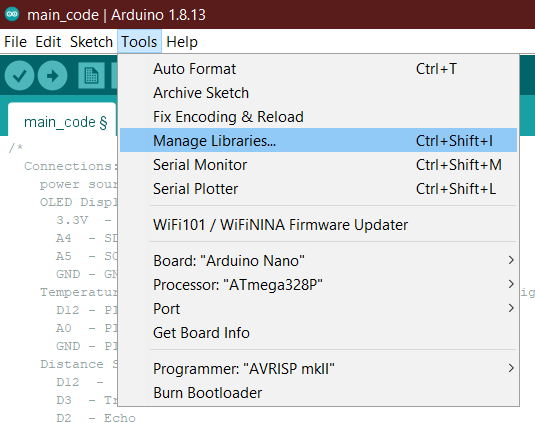The height and width of the screenshot is (423, 535).
Task: Click the 'OLED Displ' comment line
Action: pyautogui.click(x=78, y=202)
